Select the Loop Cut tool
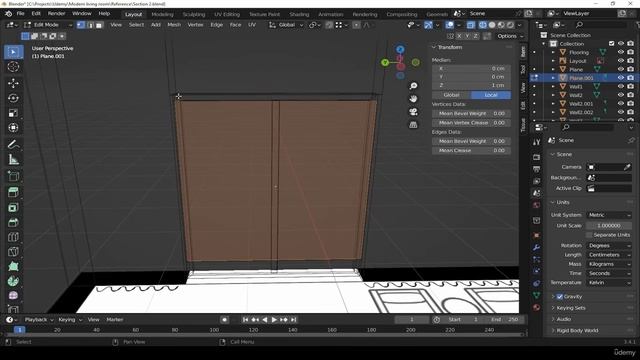 tap(13, 237)
